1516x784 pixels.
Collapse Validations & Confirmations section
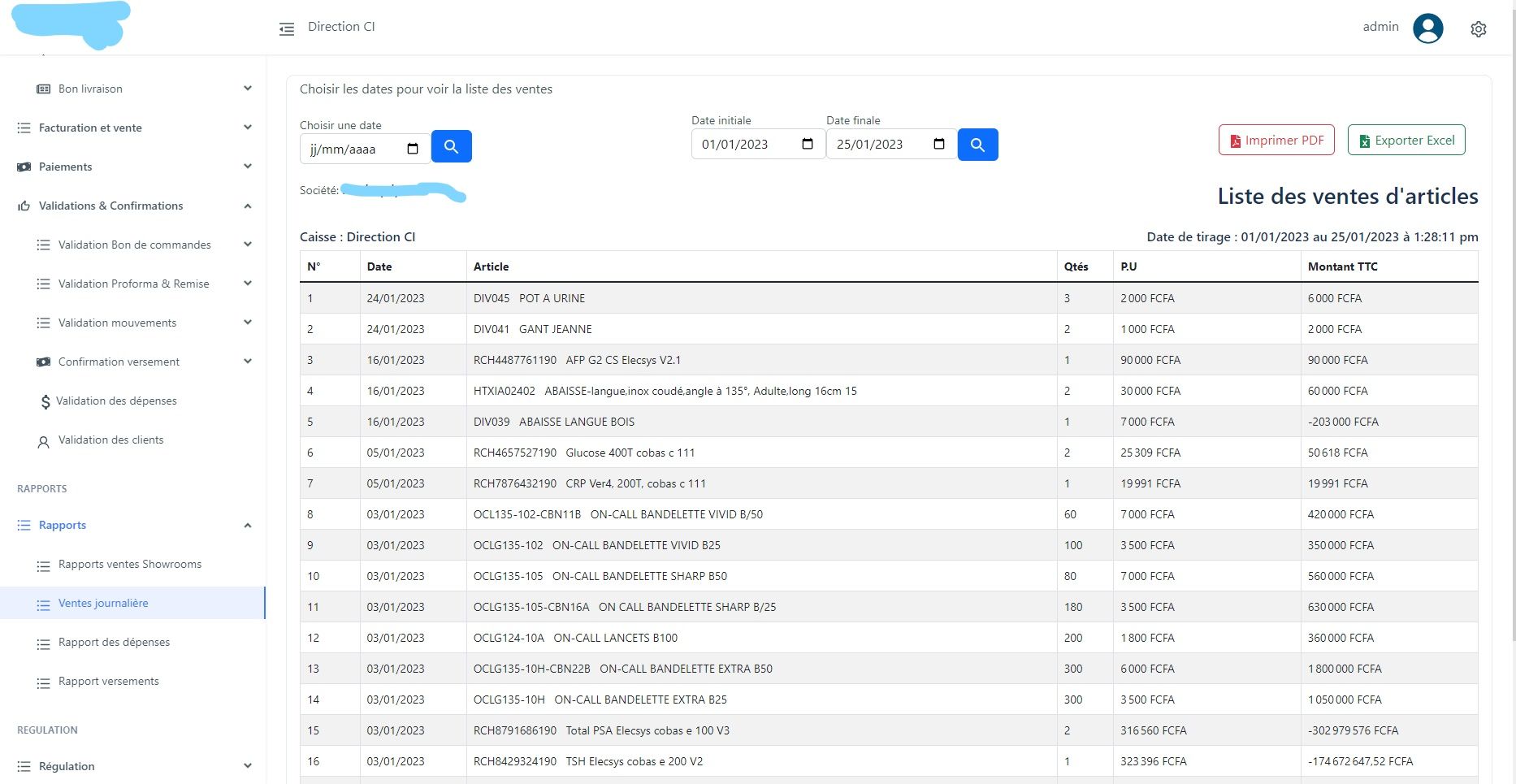[x=248, y=206]
